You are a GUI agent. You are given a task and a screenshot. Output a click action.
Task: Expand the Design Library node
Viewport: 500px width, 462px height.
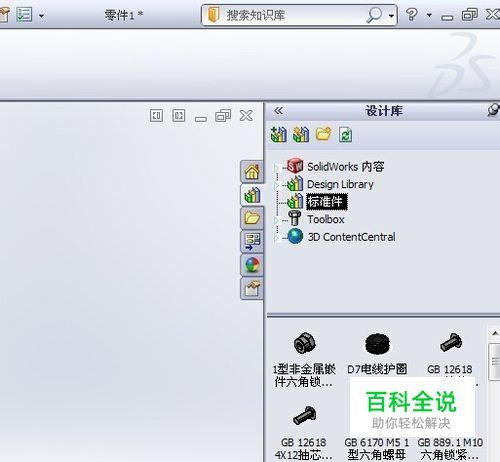pos(276,185)
